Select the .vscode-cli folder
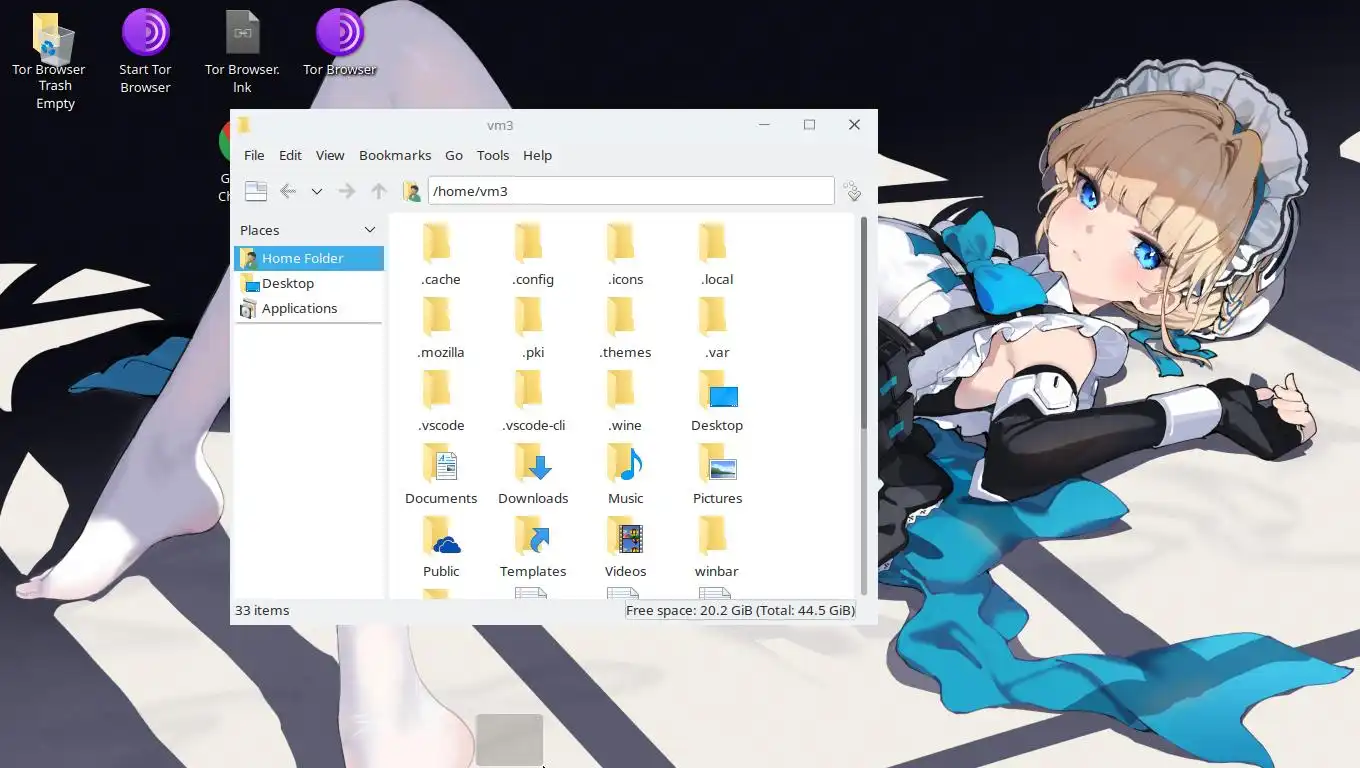This screenshot has height=768, width=1360. point(533,401)
